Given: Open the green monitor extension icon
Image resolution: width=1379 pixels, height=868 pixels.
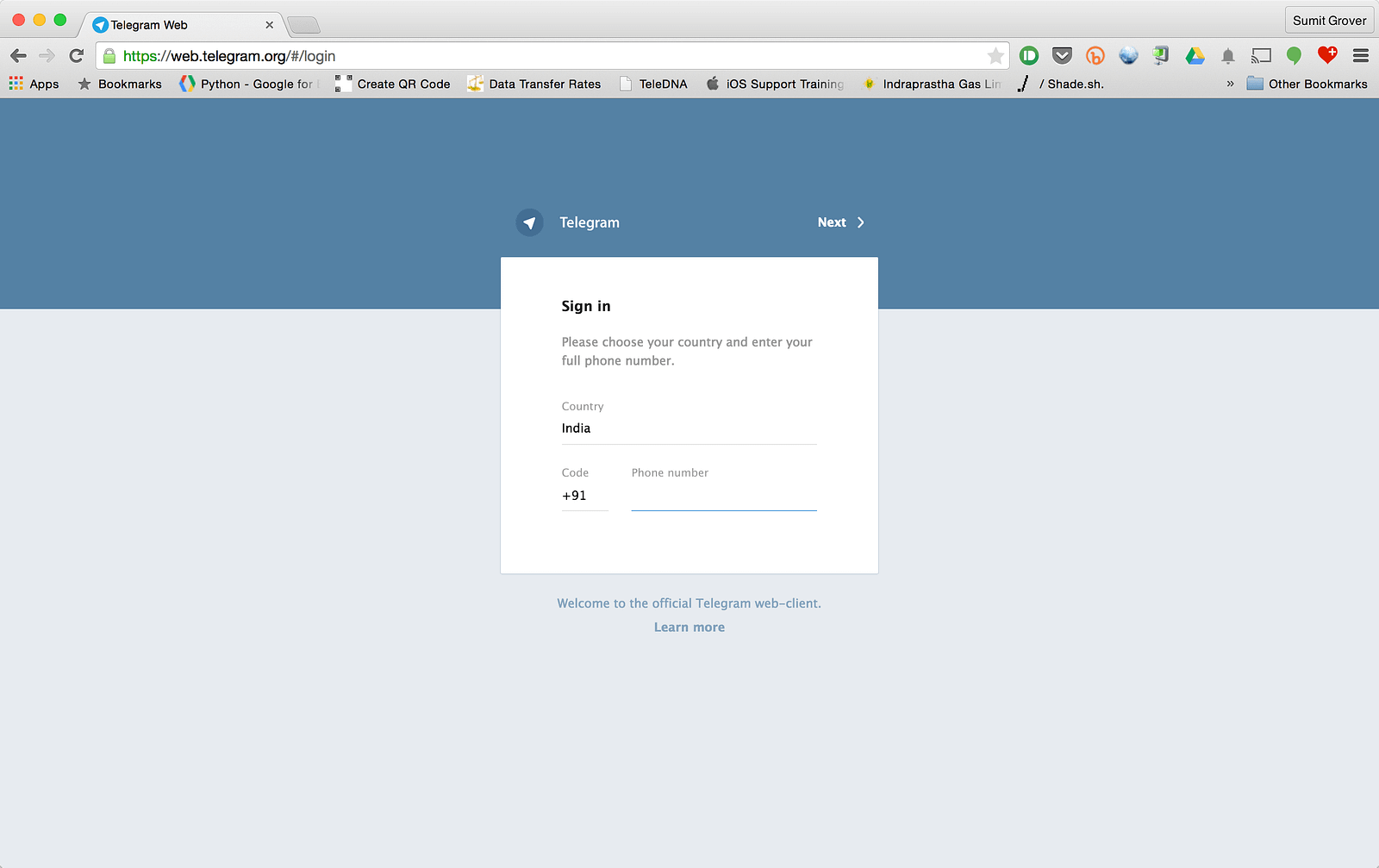Looking at the screenshot, I should point(1161,56).
